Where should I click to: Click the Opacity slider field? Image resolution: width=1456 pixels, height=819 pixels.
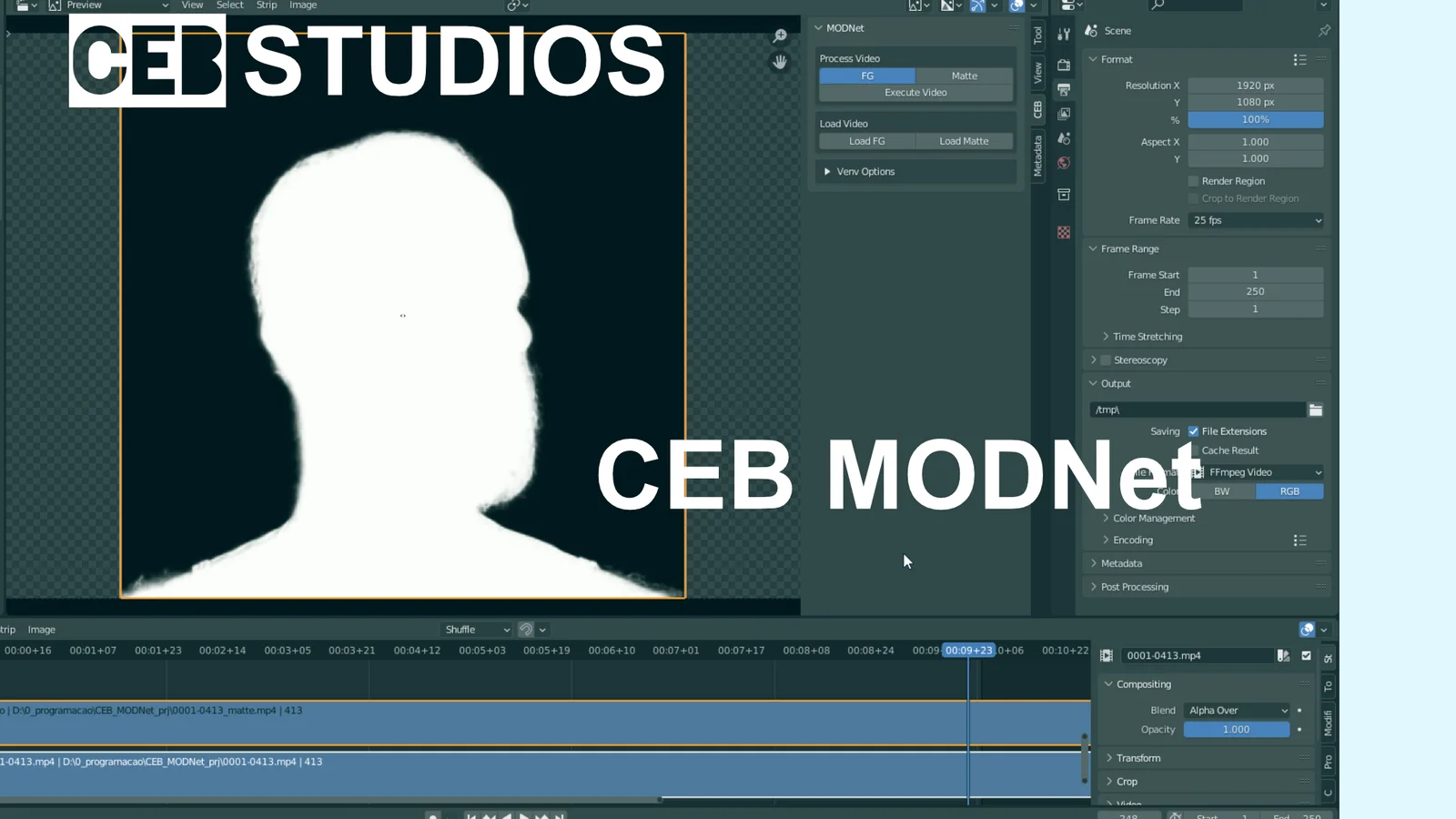1236,730
